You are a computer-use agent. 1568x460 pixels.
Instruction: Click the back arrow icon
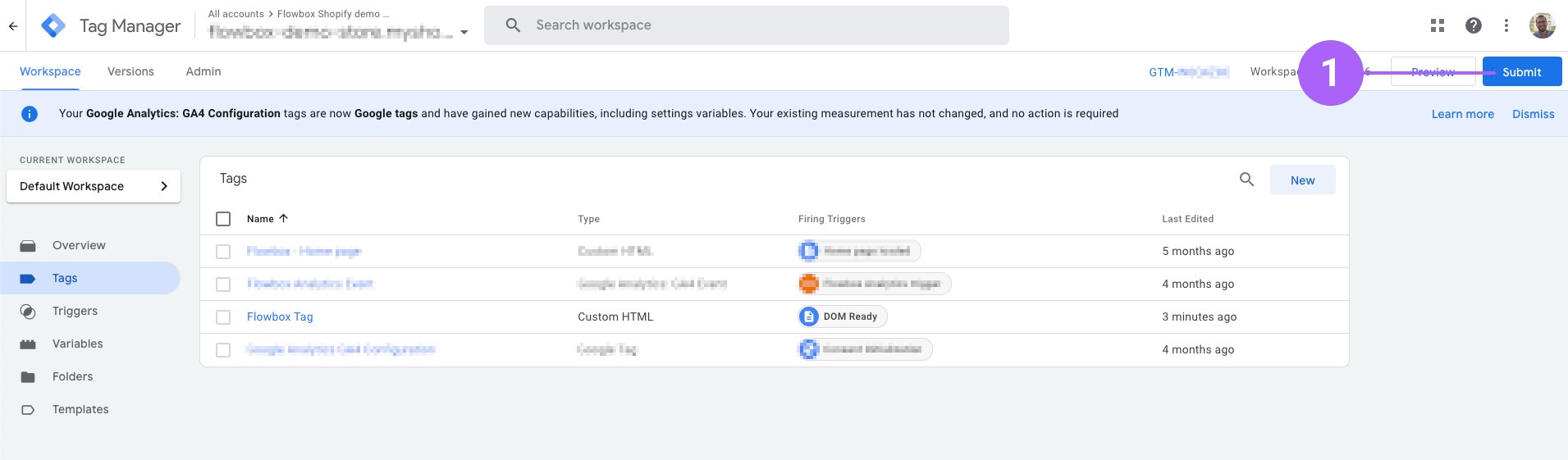click(x=13, y=26)
